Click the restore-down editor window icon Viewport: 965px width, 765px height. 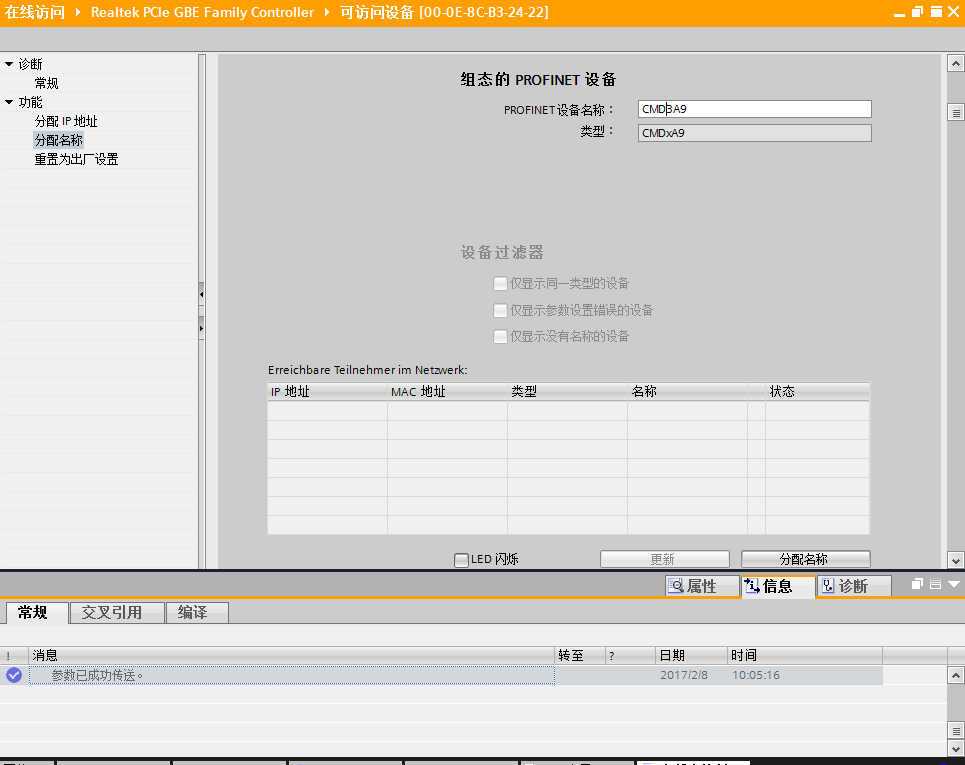[x=918, y=12]
